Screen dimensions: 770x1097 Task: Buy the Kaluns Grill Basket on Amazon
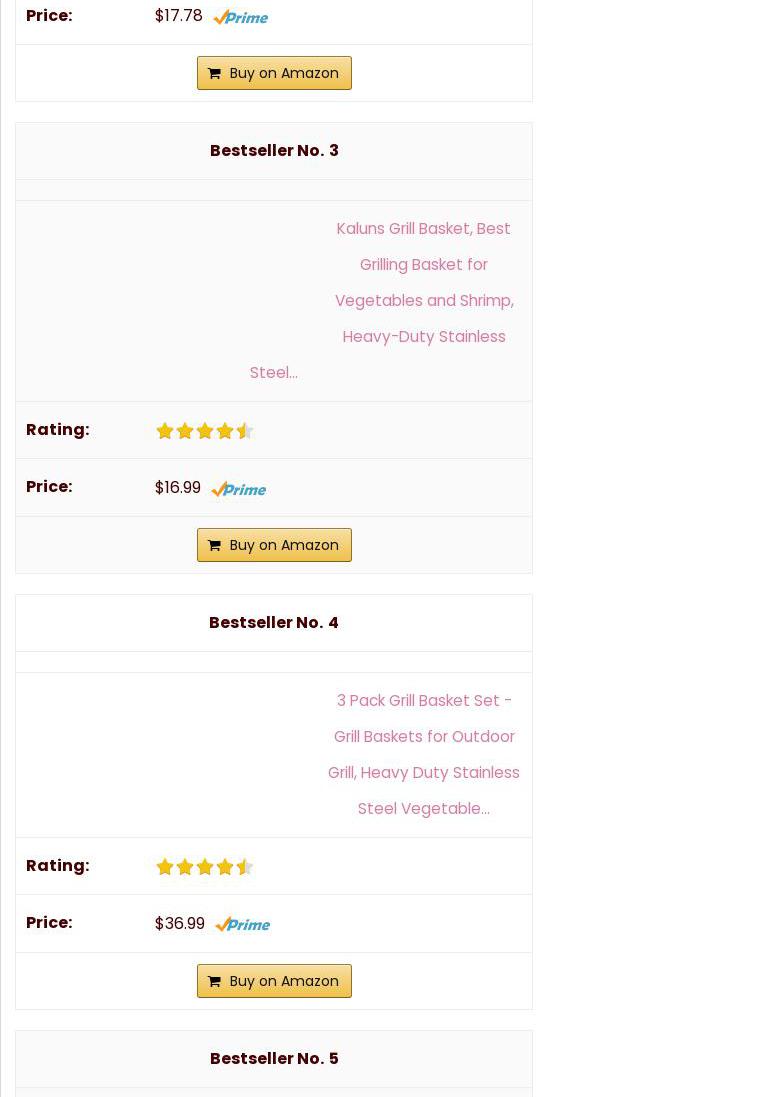[274, 545]
